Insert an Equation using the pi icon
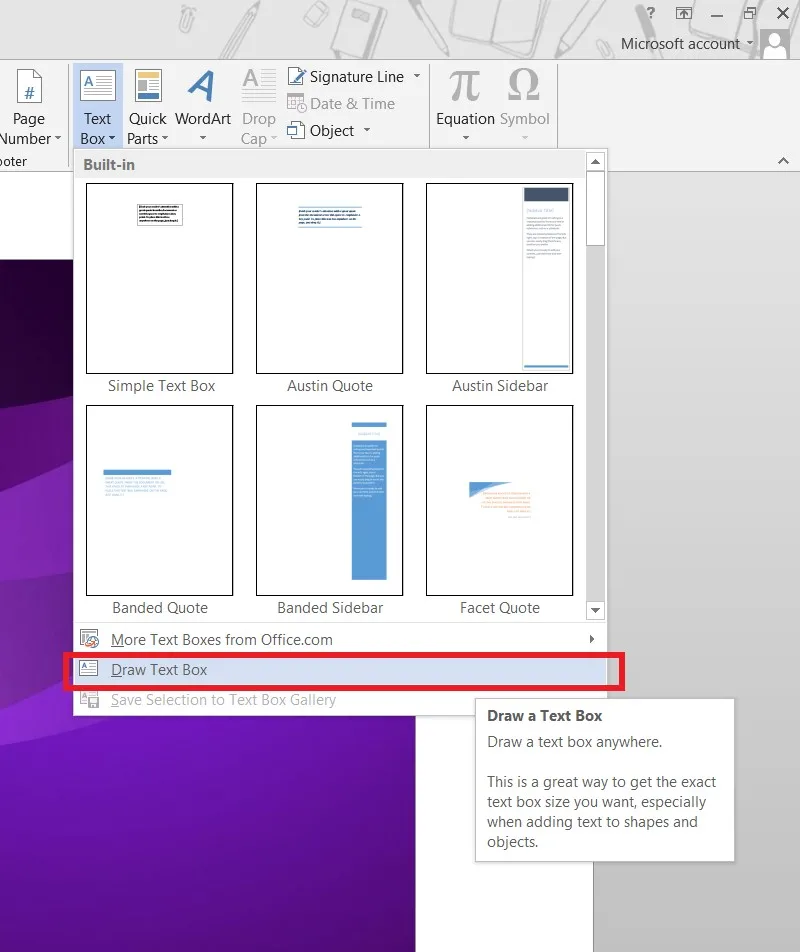Image resolution: width=800 pixels, height=952 pixels. [465, 85]
